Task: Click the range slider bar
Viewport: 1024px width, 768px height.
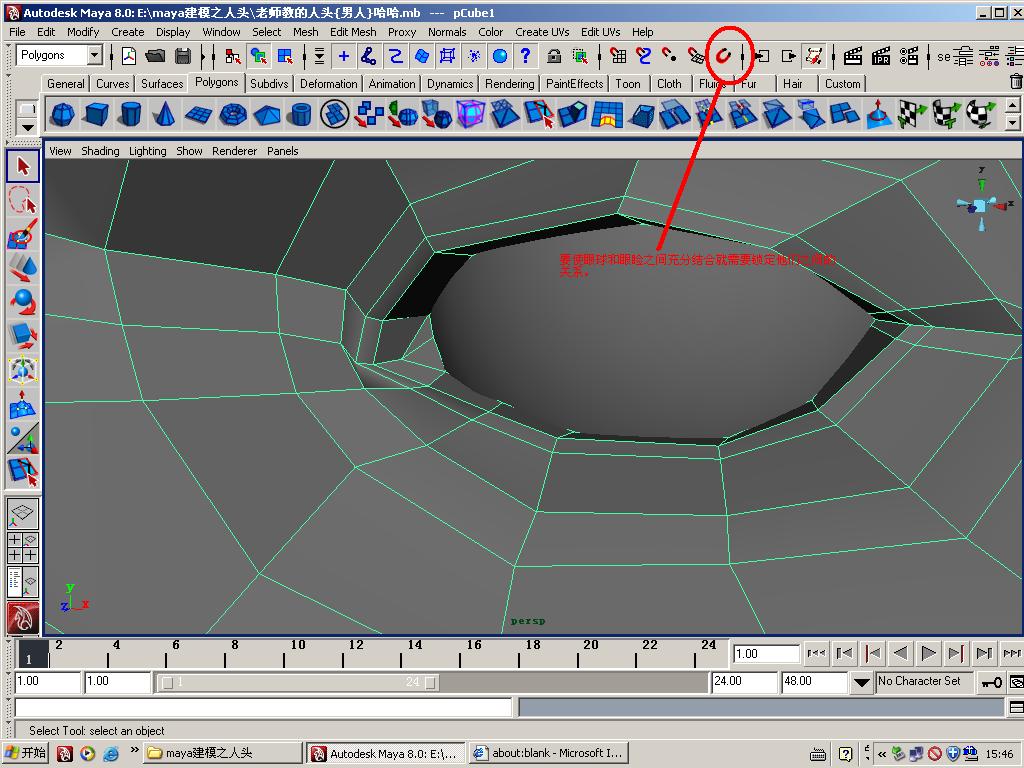Action: click(x=300, y=682)
